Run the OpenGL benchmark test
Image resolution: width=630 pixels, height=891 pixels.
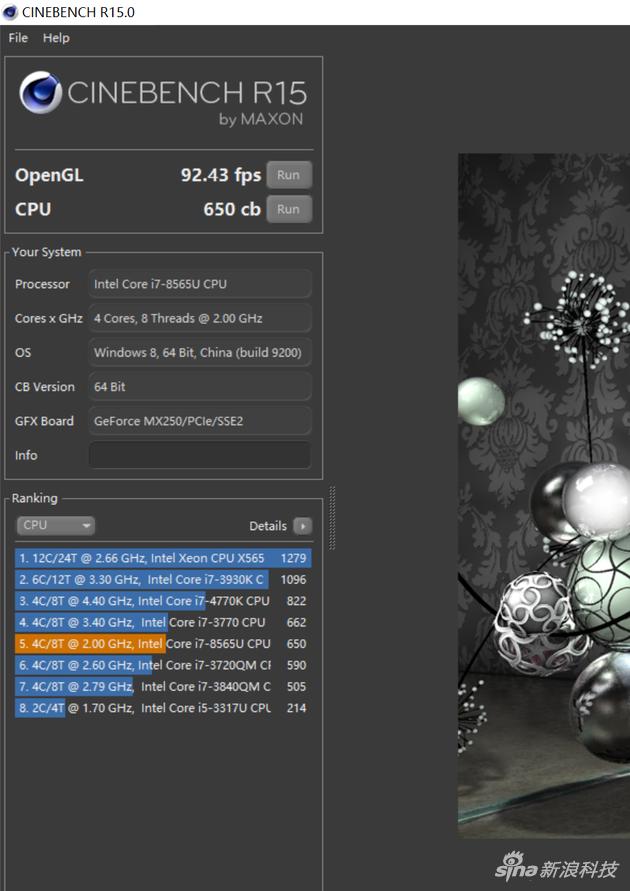[289, 175]
